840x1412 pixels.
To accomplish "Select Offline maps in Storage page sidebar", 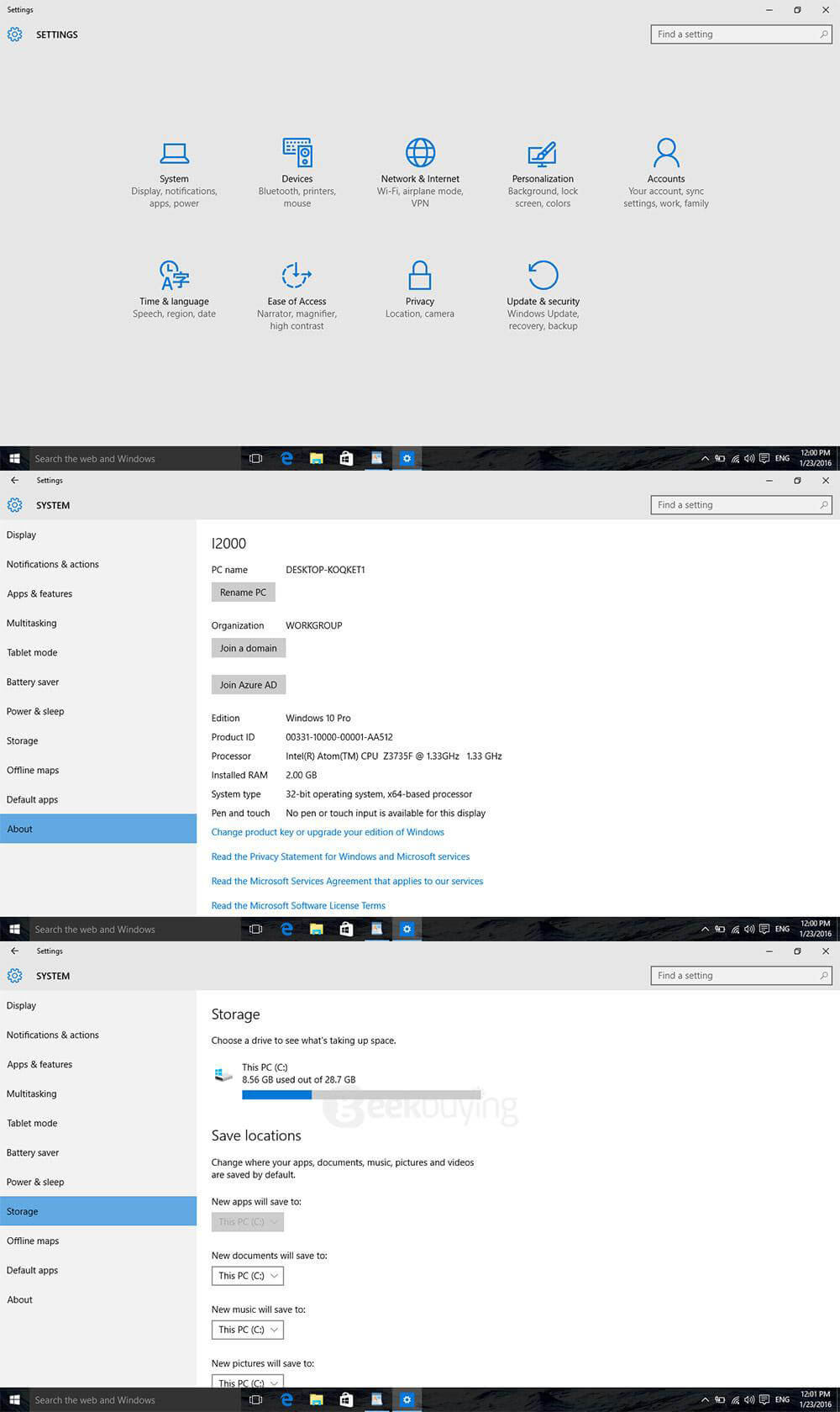I will [98, 1241].
